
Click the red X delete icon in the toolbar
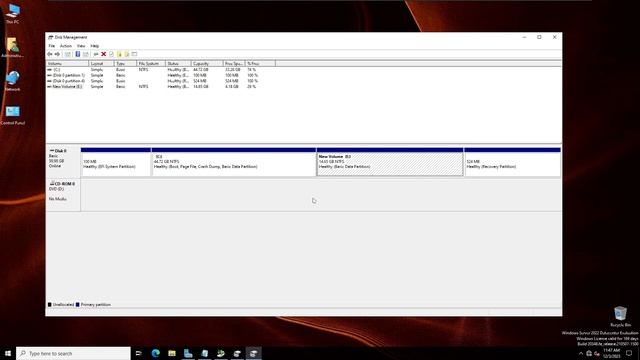pos(104,54)
